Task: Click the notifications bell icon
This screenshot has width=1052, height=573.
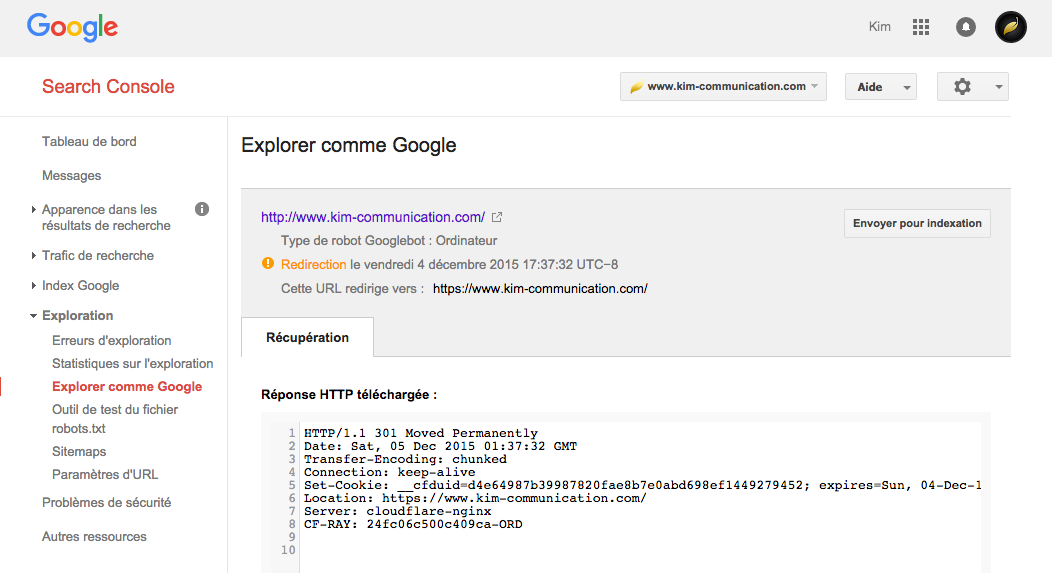Action: click(x=966, y=27)
